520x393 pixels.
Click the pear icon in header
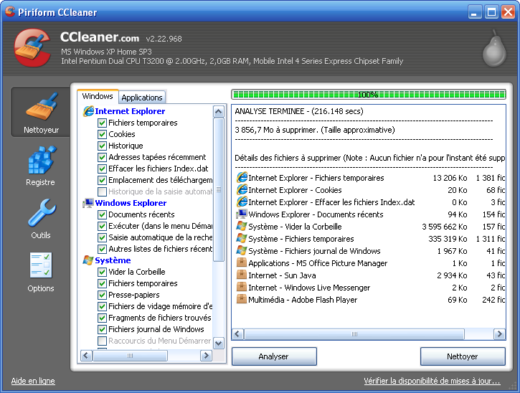(494, 49)
